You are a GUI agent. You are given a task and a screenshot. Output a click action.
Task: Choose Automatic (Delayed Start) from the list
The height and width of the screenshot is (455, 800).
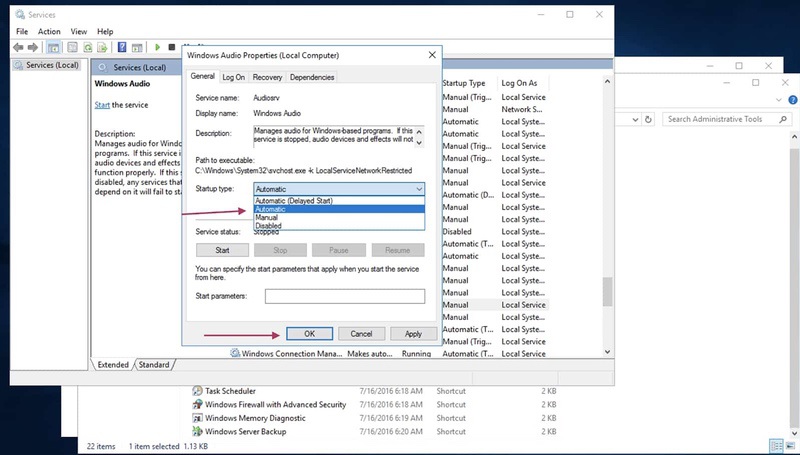339,201
